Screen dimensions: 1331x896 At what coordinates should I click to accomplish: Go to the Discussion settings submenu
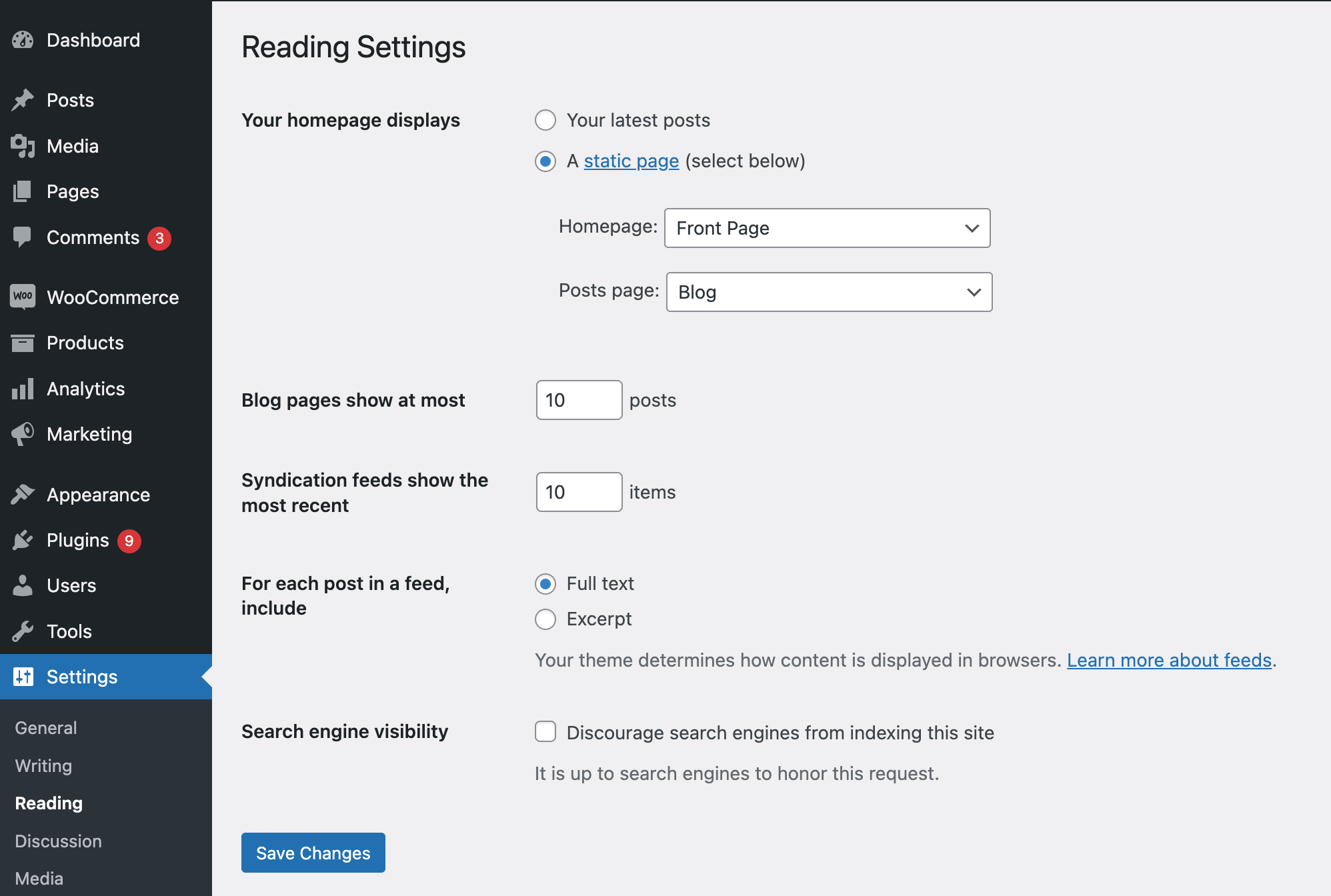pos(58,841)
